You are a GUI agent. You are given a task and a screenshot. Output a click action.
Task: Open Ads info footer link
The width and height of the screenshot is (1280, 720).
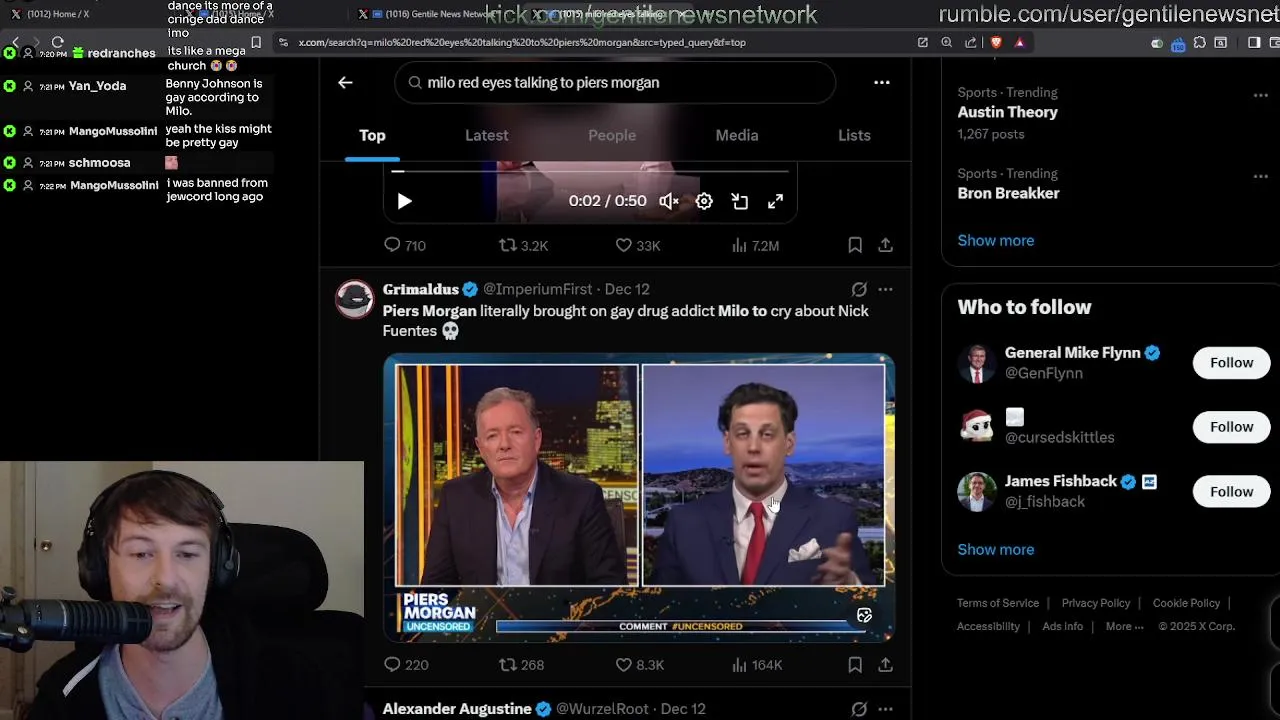point(1062,626)
